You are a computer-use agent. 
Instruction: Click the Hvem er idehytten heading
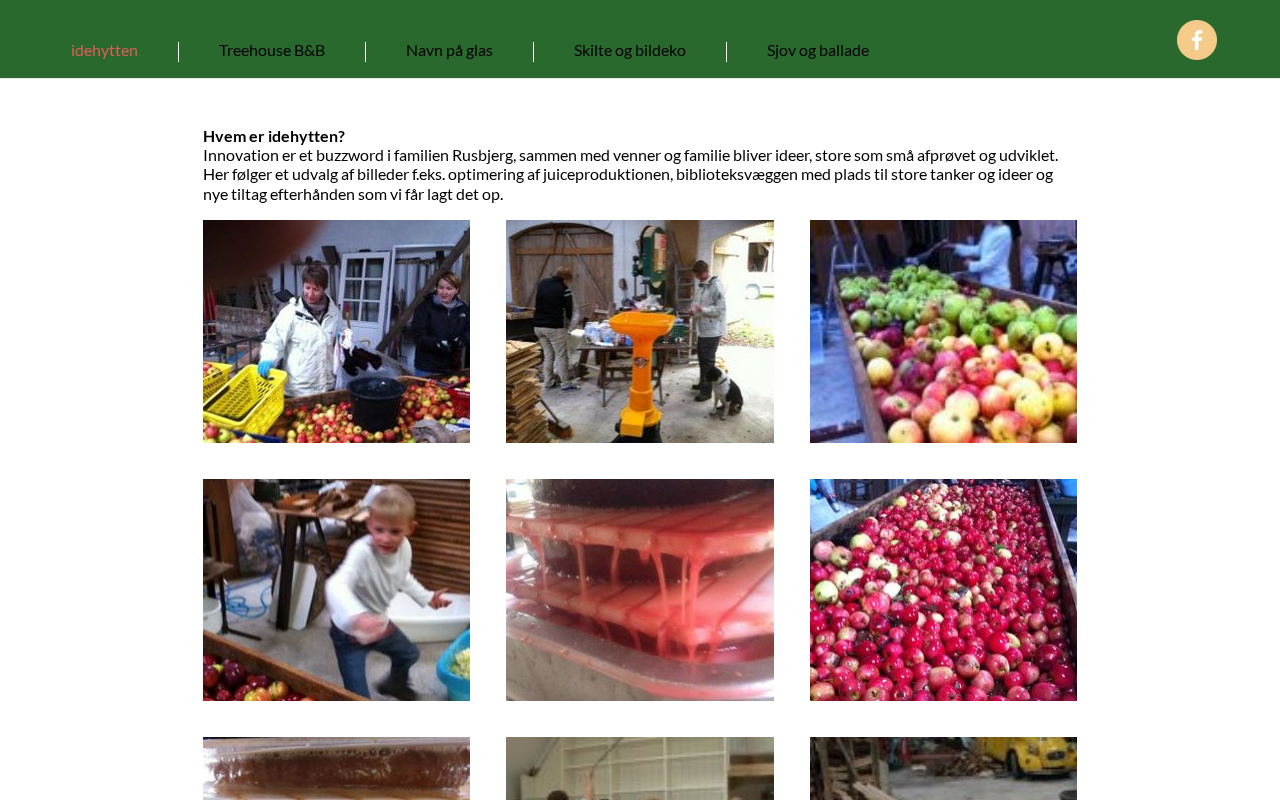[x=274, y=136]
